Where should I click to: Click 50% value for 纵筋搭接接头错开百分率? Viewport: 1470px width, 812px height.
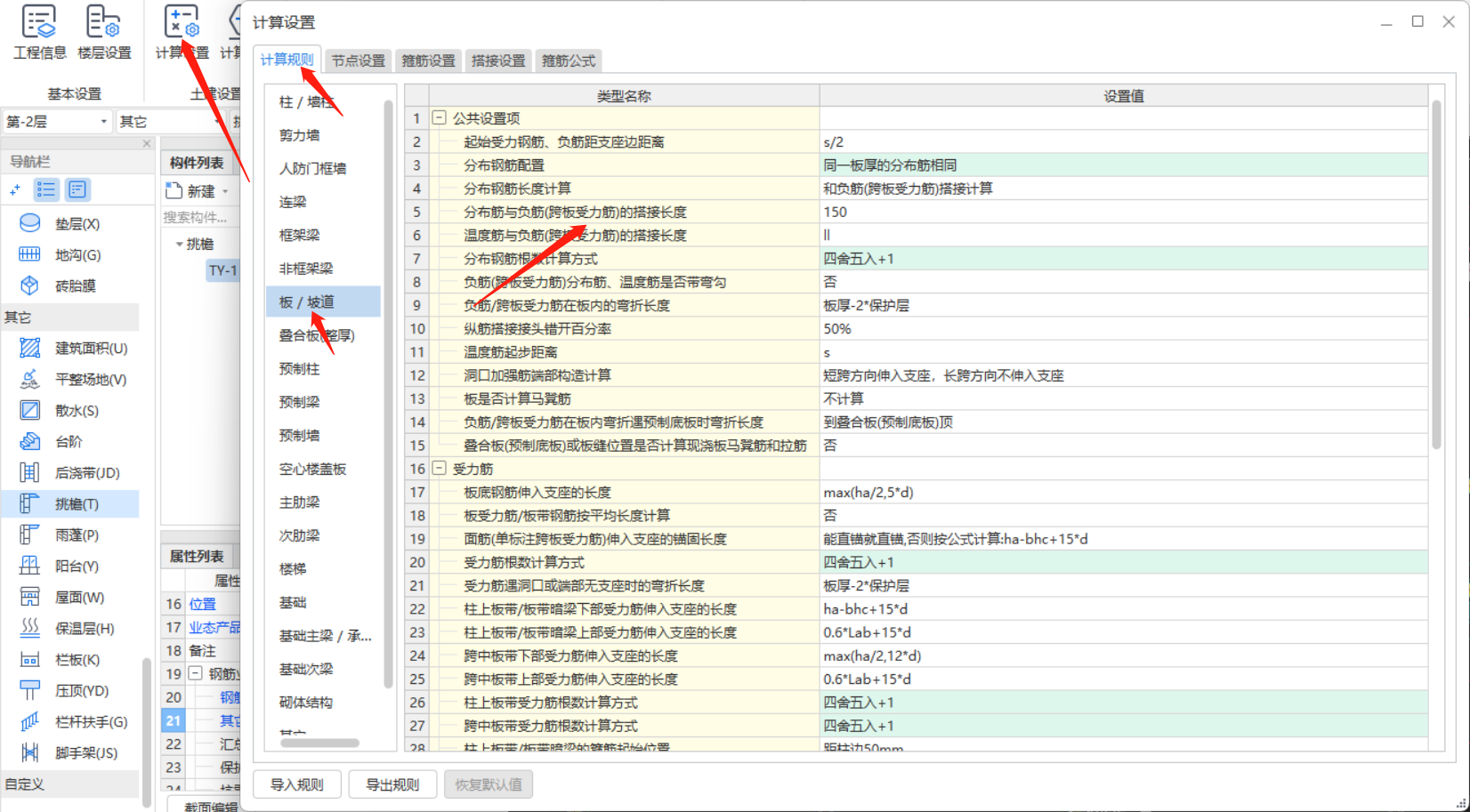[1124, 328]
